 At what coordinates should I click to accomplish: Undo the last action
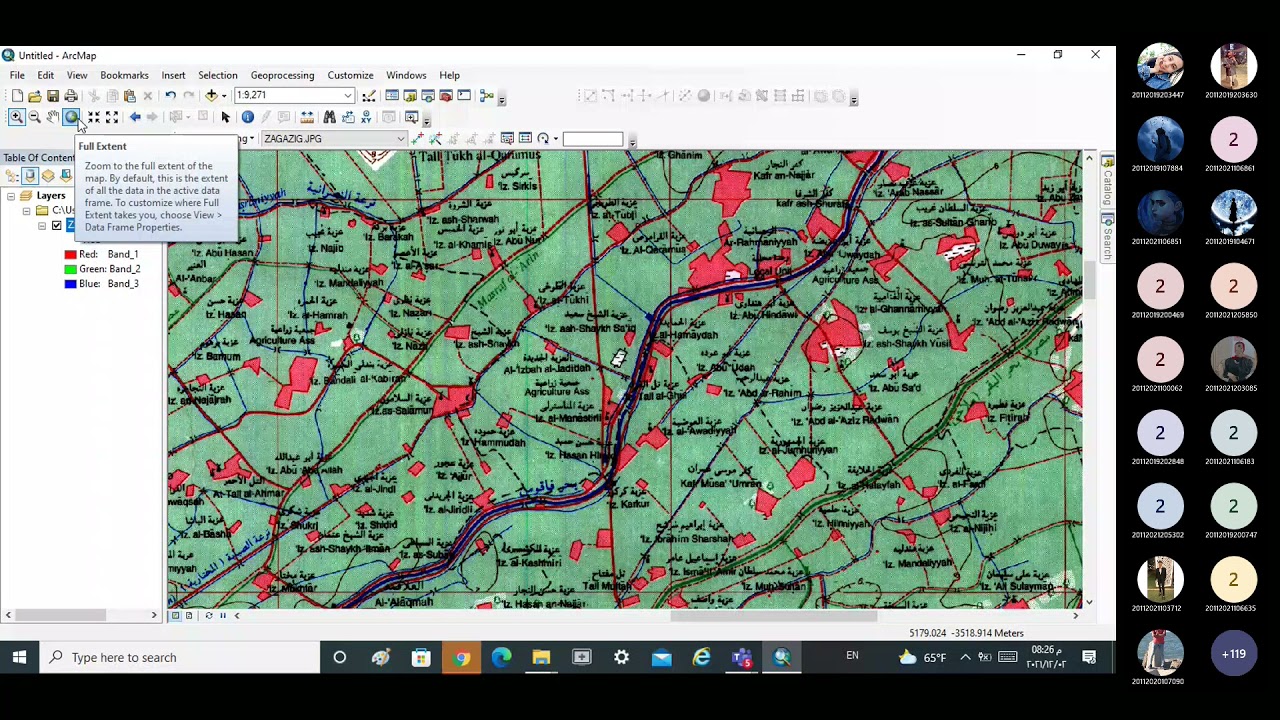tap(170, 96)
